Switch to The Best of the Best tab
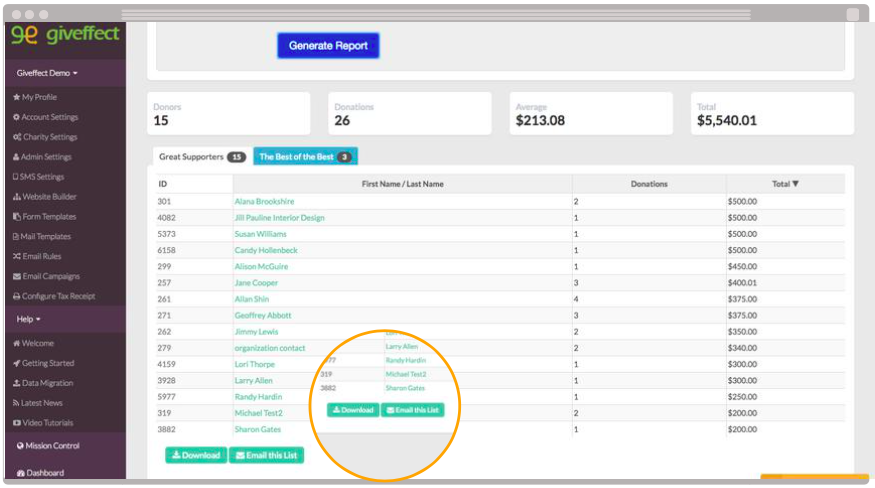Screen dimensions: 875x488 click(x=305, y=157)
